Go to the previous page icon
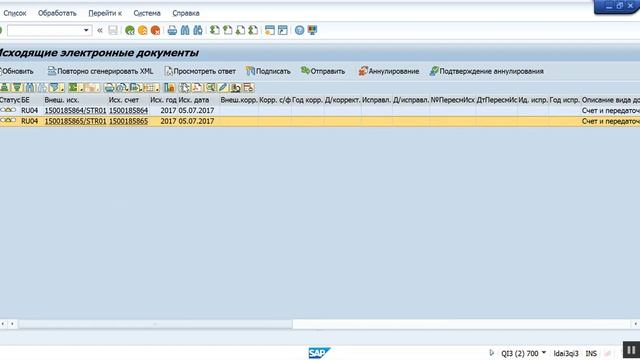The image size is (640, 360). point(227,30)
